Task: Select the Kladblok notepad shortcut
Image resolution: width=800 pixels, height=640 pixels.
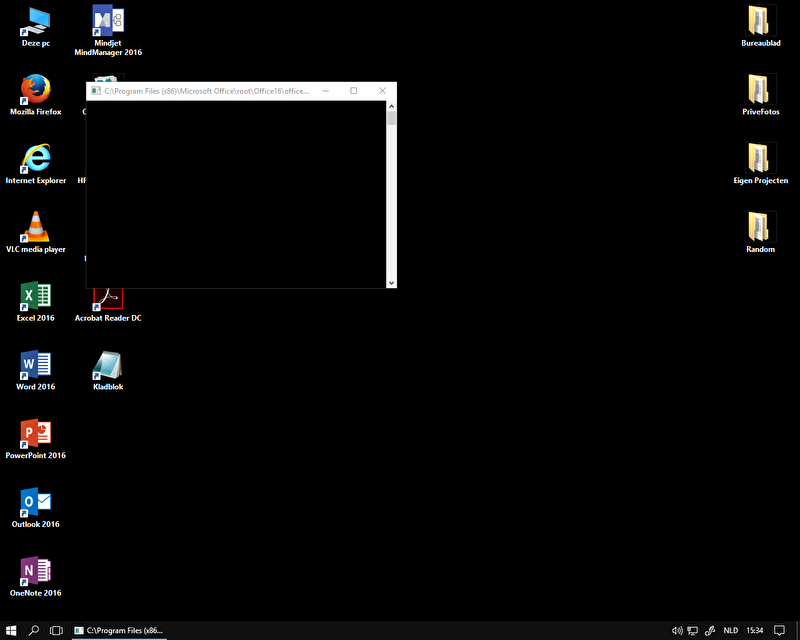Action: (x=107, y=366)
